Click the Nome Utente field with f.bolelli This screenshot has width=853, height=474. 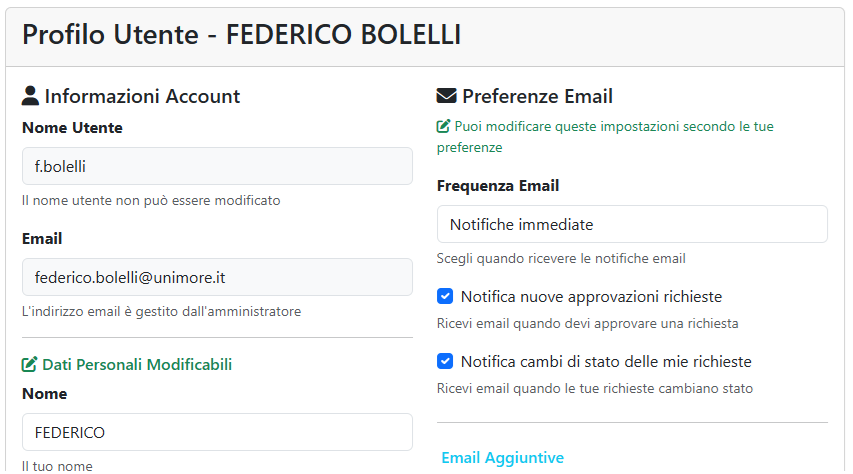(217, 166)
